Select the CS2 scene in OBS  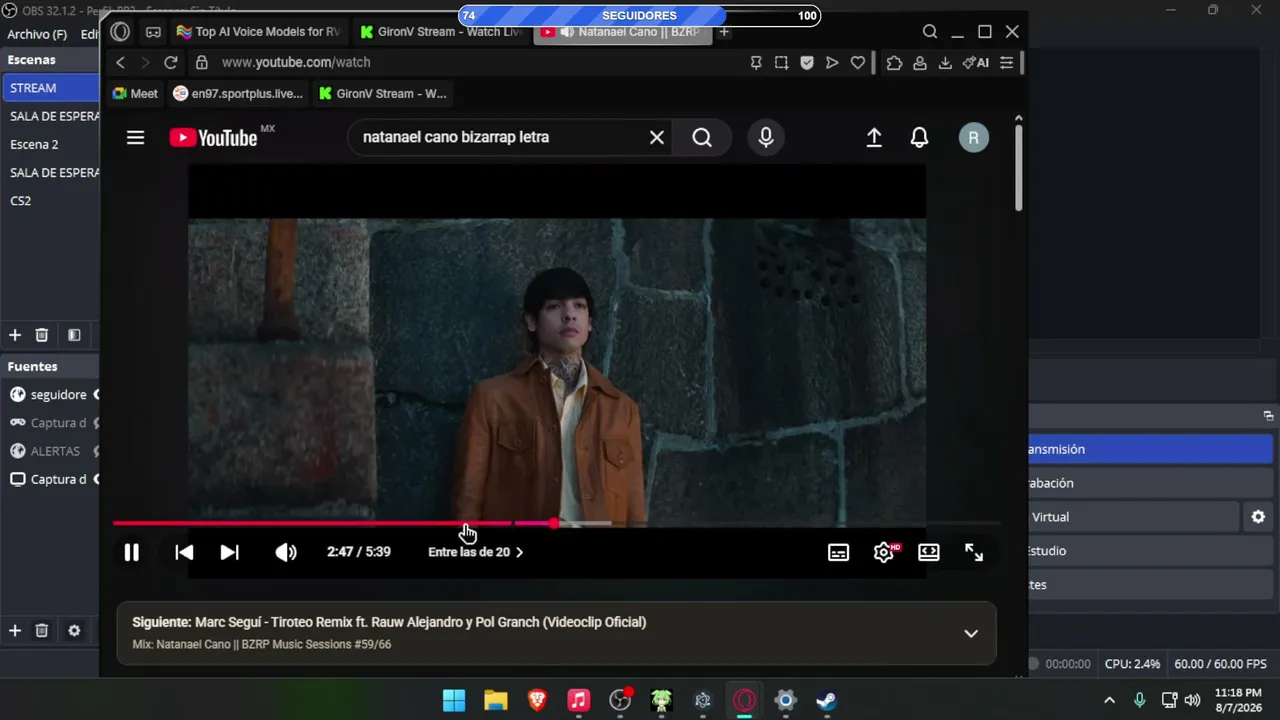point(50,200)
